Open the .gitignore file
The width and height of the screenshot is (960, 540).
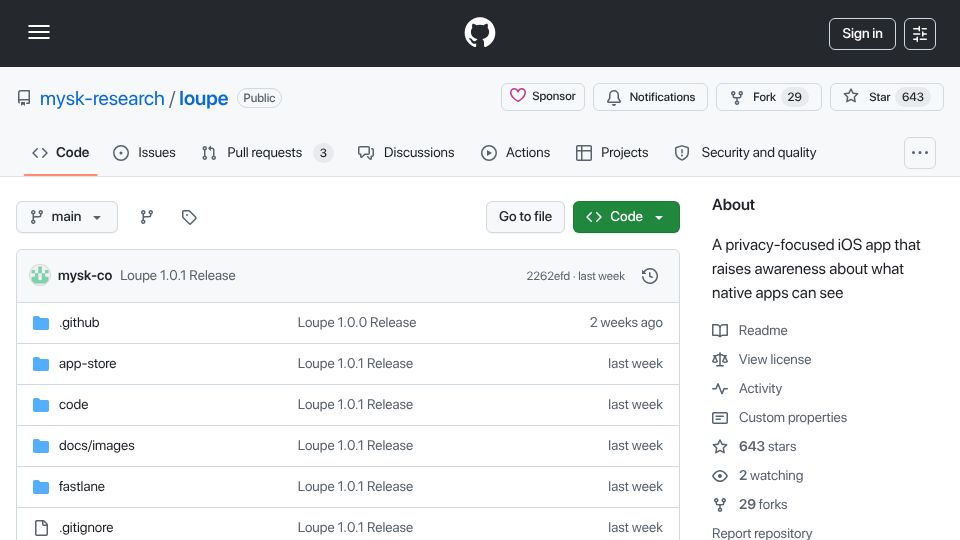(86, 528)
